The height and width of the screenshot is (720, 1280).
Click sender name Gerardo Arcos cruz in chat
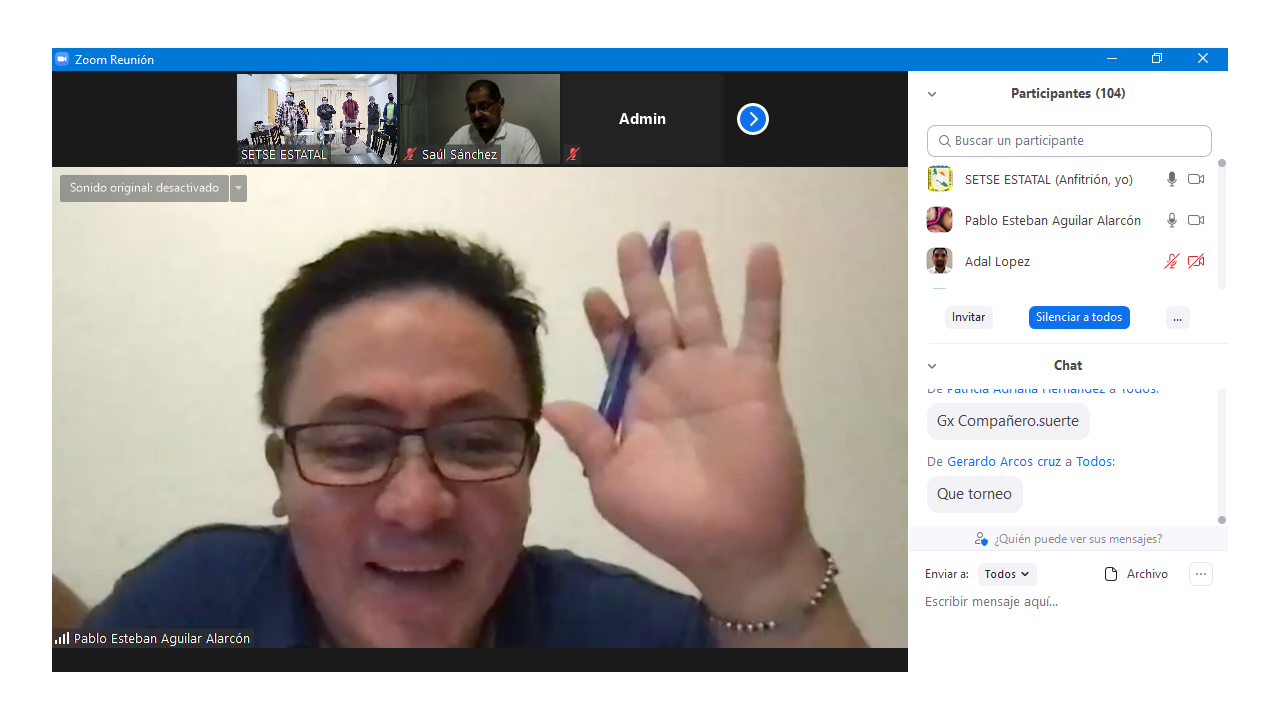(x=1004, y=461)
